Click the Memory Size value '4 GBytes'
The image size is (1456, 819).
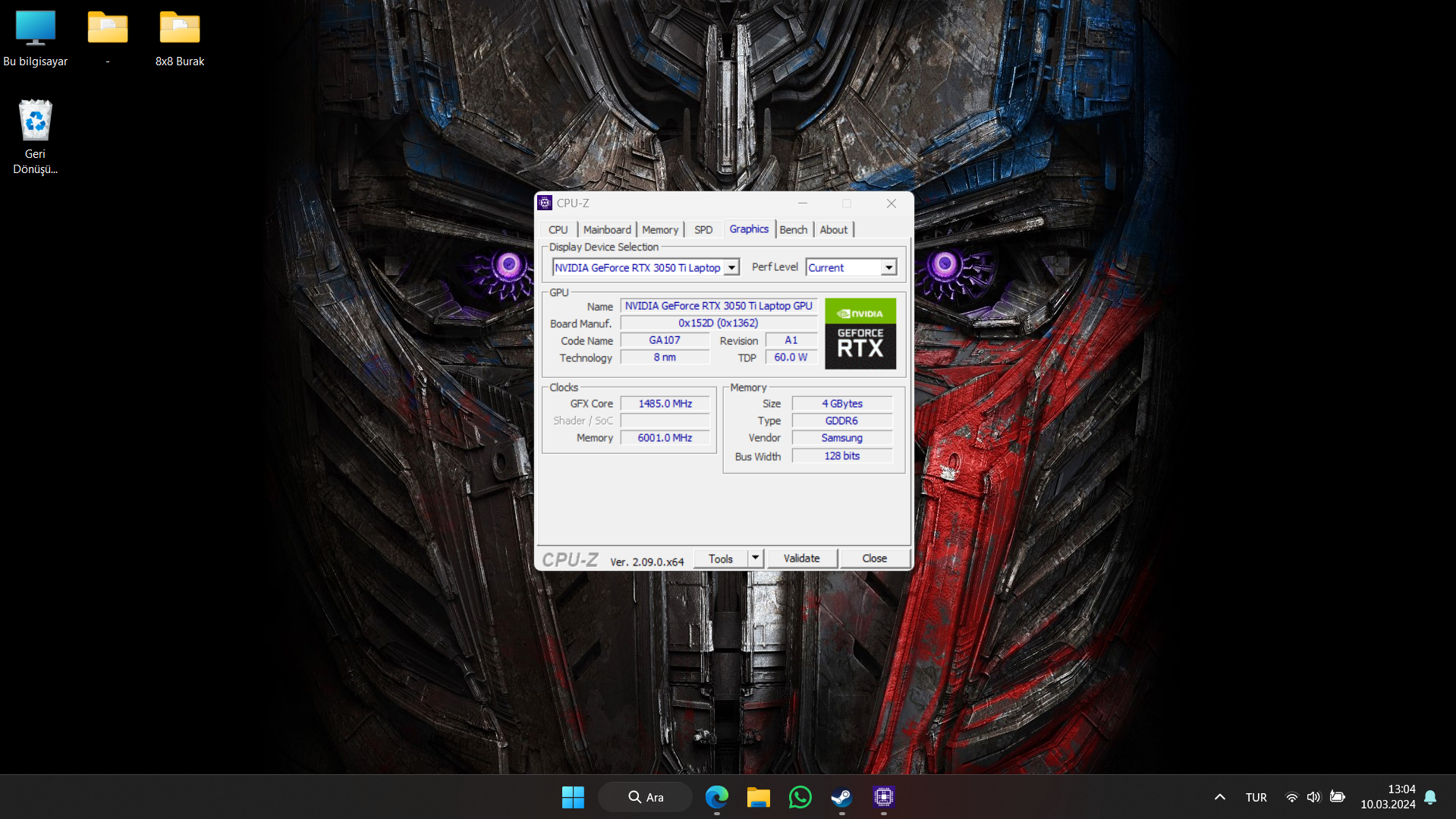842,404
